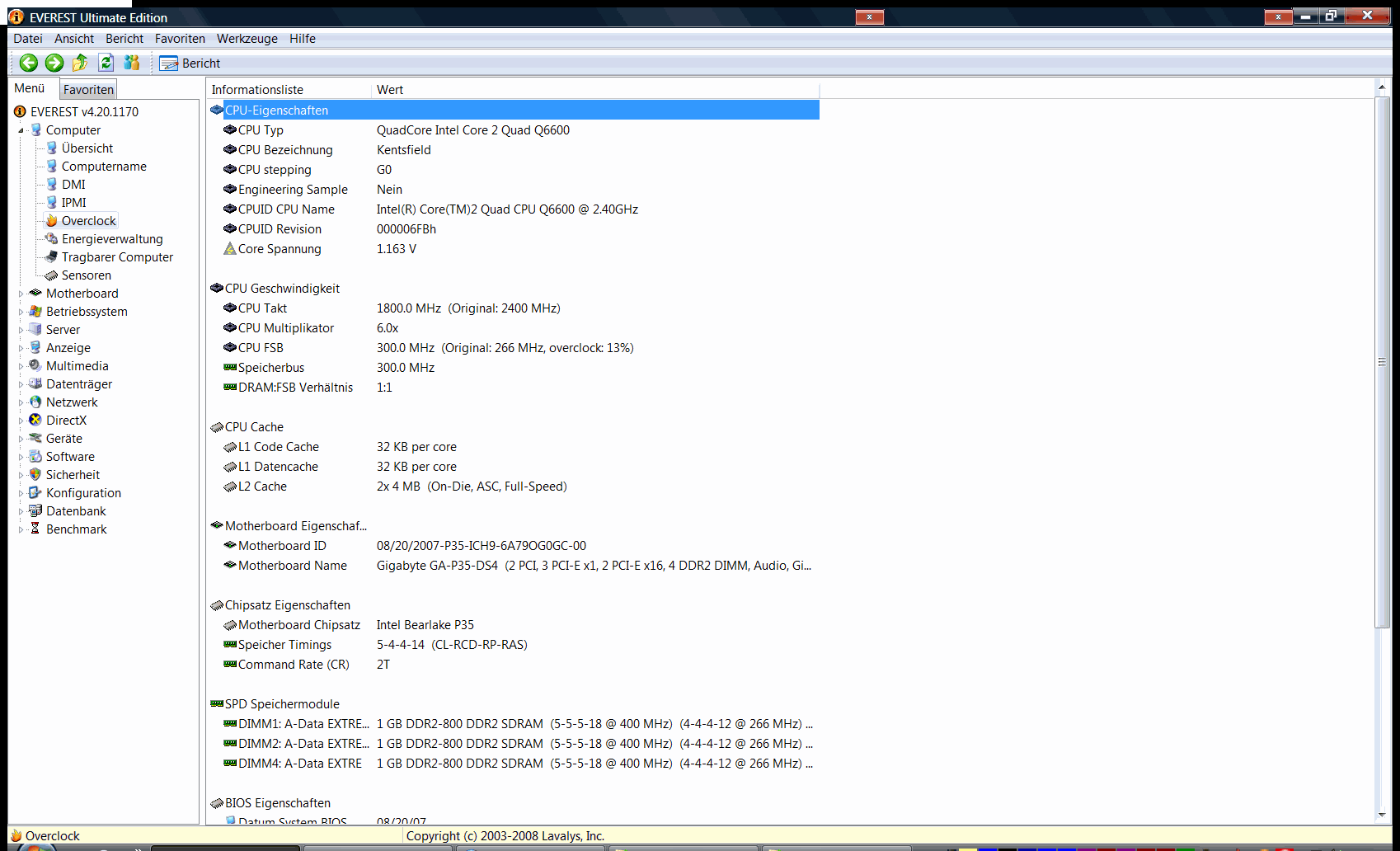Open the Bericht report toolbar button

click(x=190, y=63)
